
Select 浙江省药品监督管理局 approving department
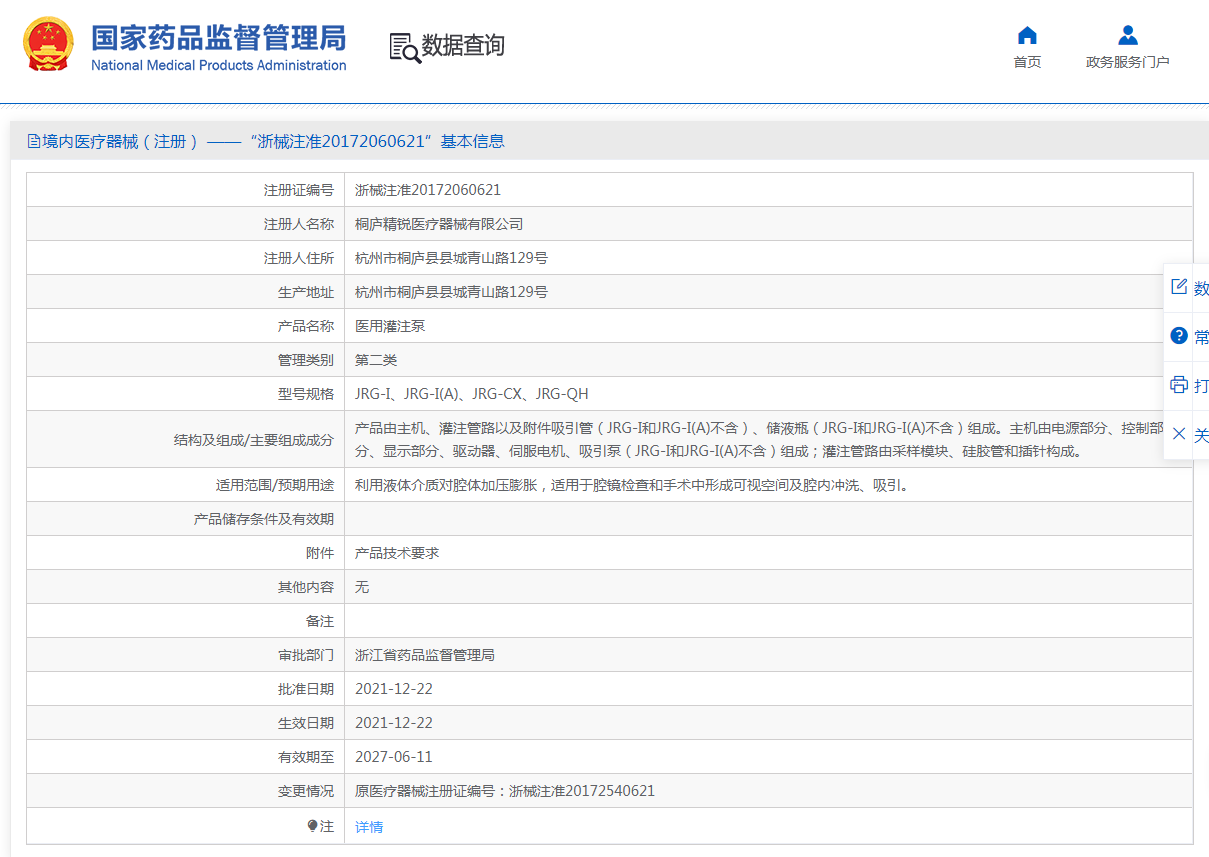pos(425,655)
